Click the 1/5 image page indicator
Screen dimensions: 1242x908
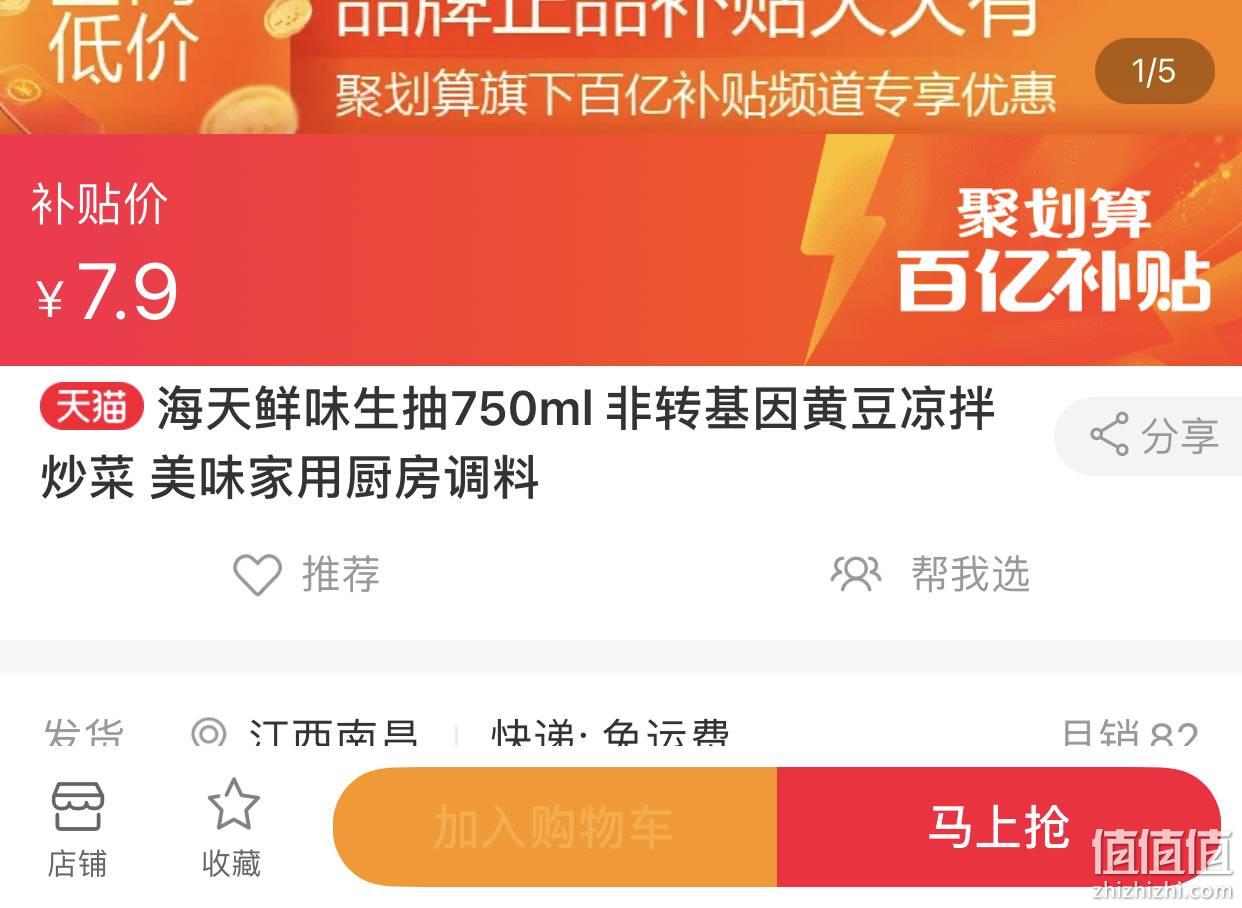1154,71
